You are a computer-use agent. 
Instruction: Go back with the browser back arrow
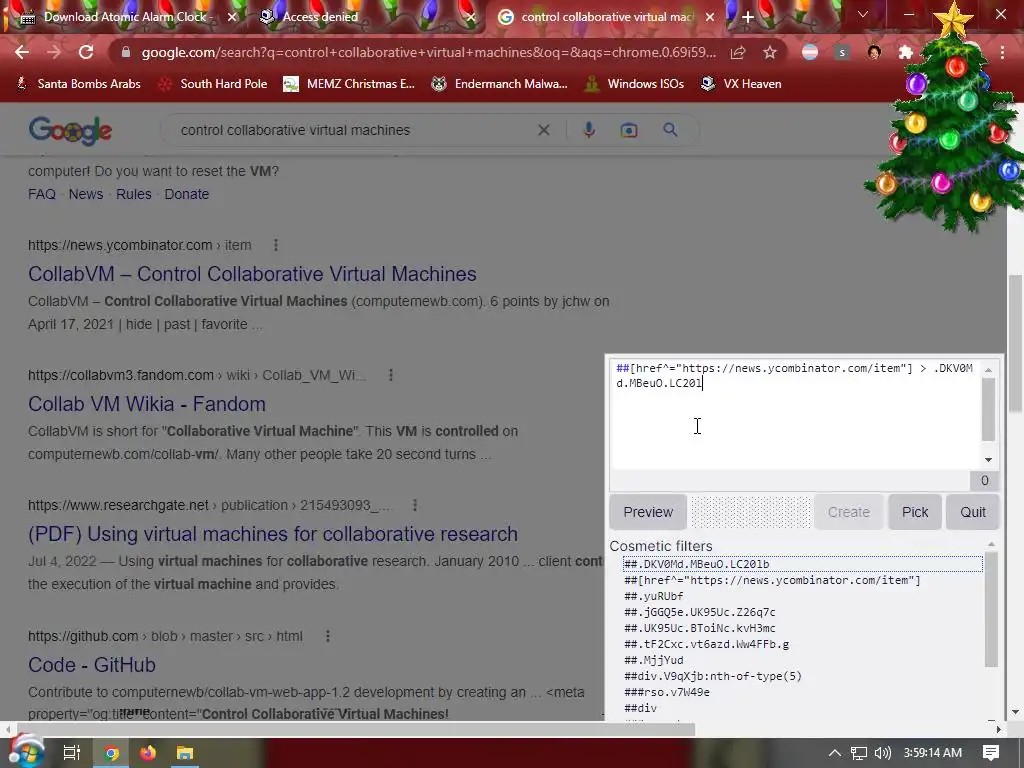pos(22,53)
